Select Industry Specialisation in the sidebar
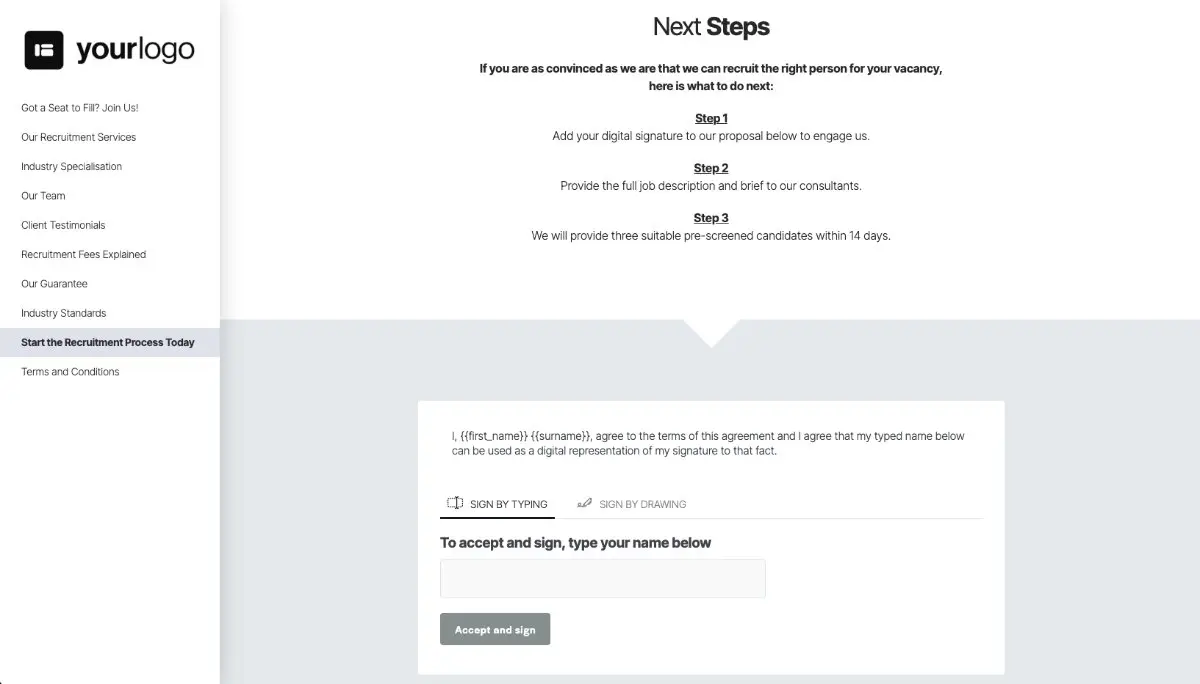This screenshot has width=1200, height=684. [70, 166]
